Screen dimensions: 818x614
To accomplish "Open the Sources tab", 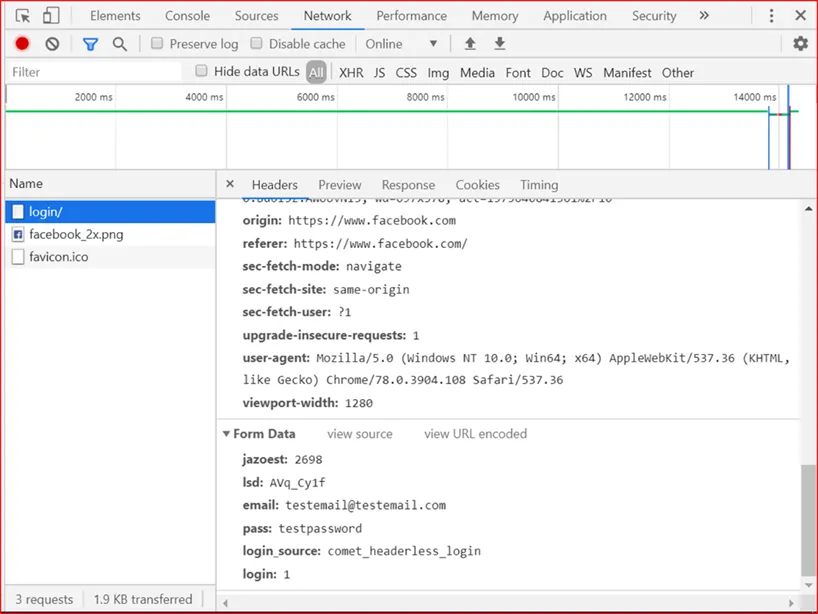I will pos(256,16).
